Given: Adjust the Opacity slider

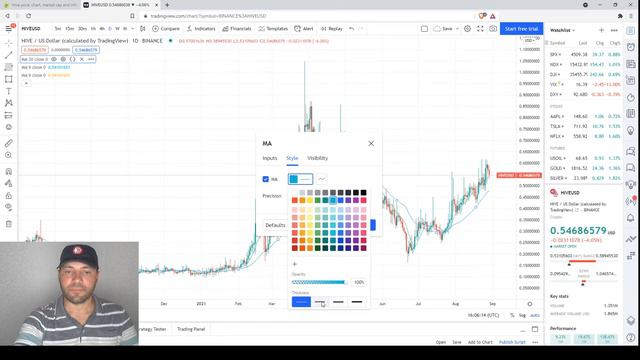Looking at the screenshot, I should pyautogui.click(x=320, y=282).
